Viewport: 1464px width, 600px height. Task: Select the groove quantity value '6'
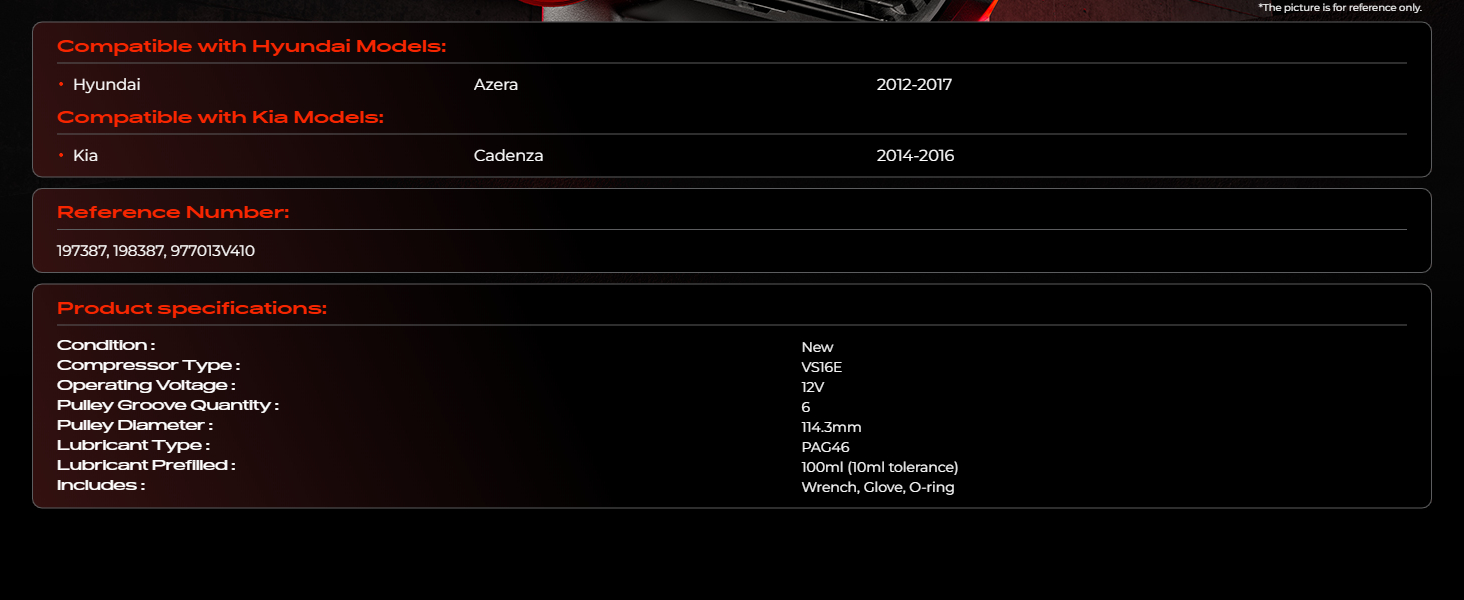point(806,407)
